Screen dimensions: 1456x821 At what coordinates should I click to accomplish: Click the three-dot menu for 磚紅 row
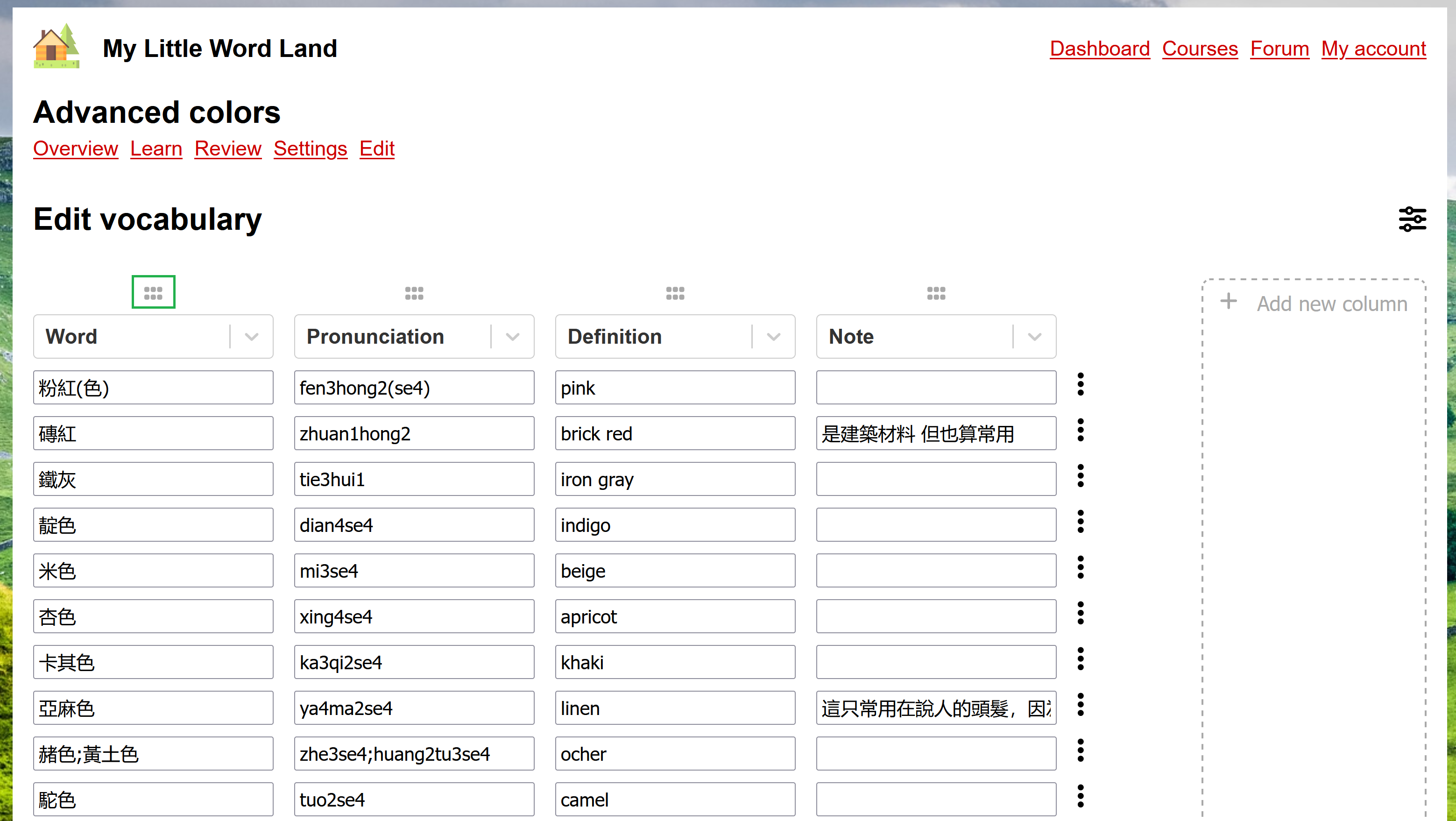(x=1081, y=432)
